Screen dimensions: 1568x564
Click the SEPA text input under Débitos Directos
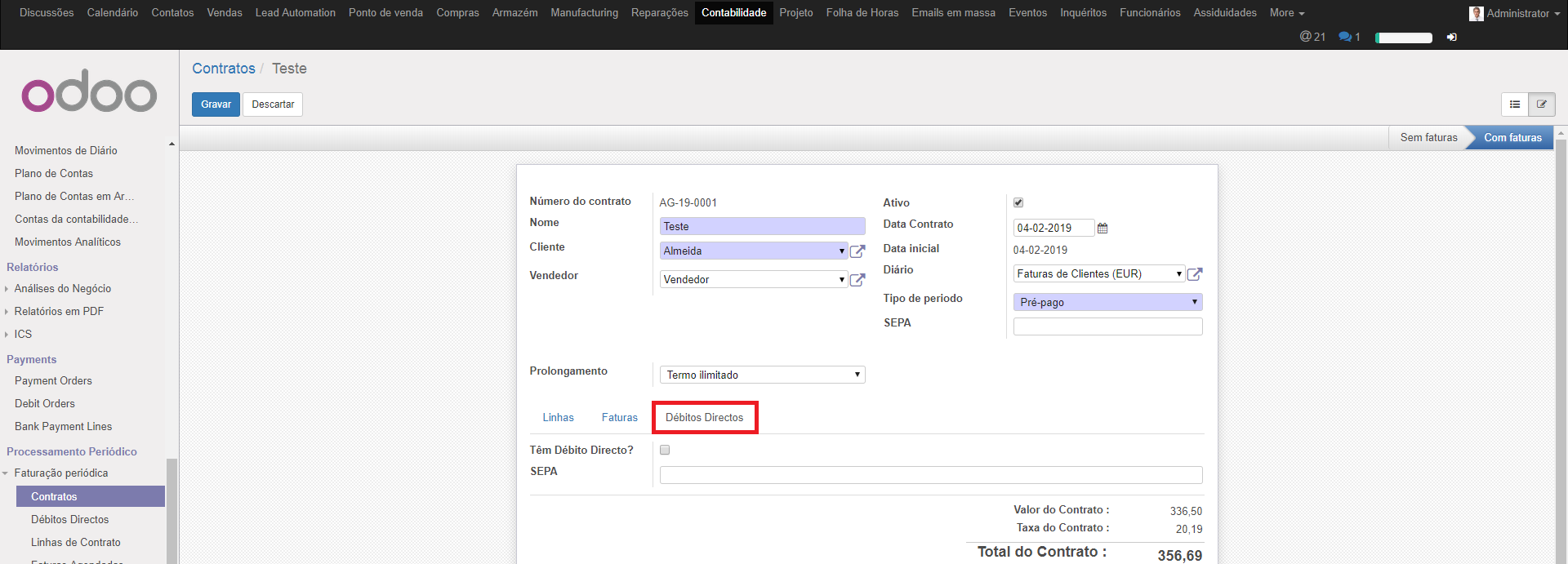[x=930, y=475]
